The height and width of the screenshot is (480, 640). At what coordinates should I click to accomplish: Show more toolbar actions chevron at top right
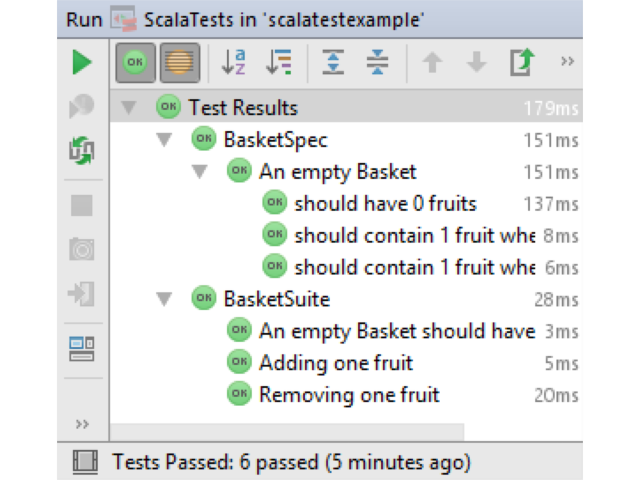[x=567, y=61]
